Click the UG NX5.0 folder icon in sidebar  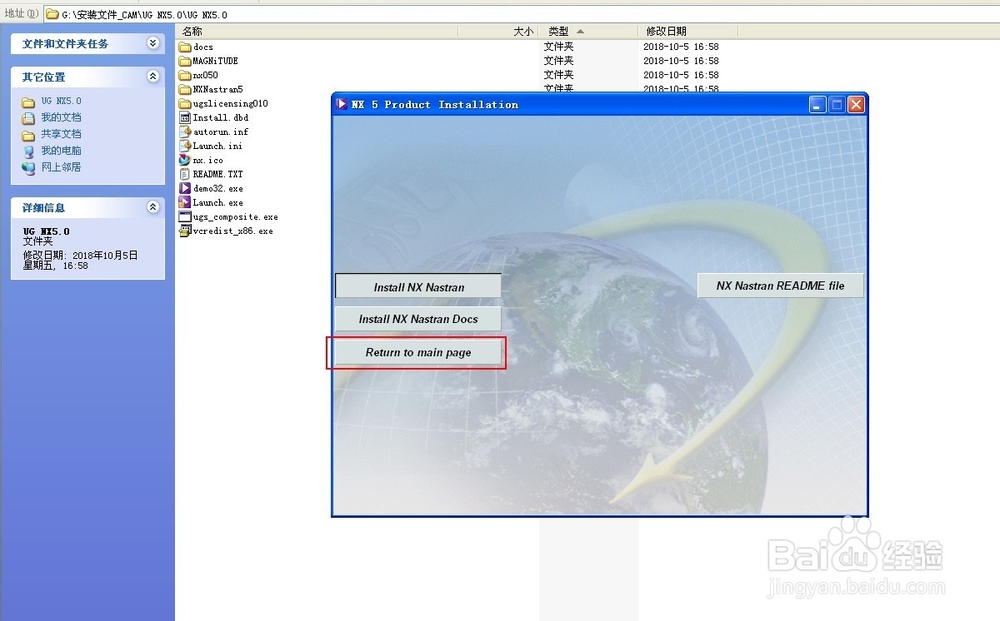(x=28, y=102)
